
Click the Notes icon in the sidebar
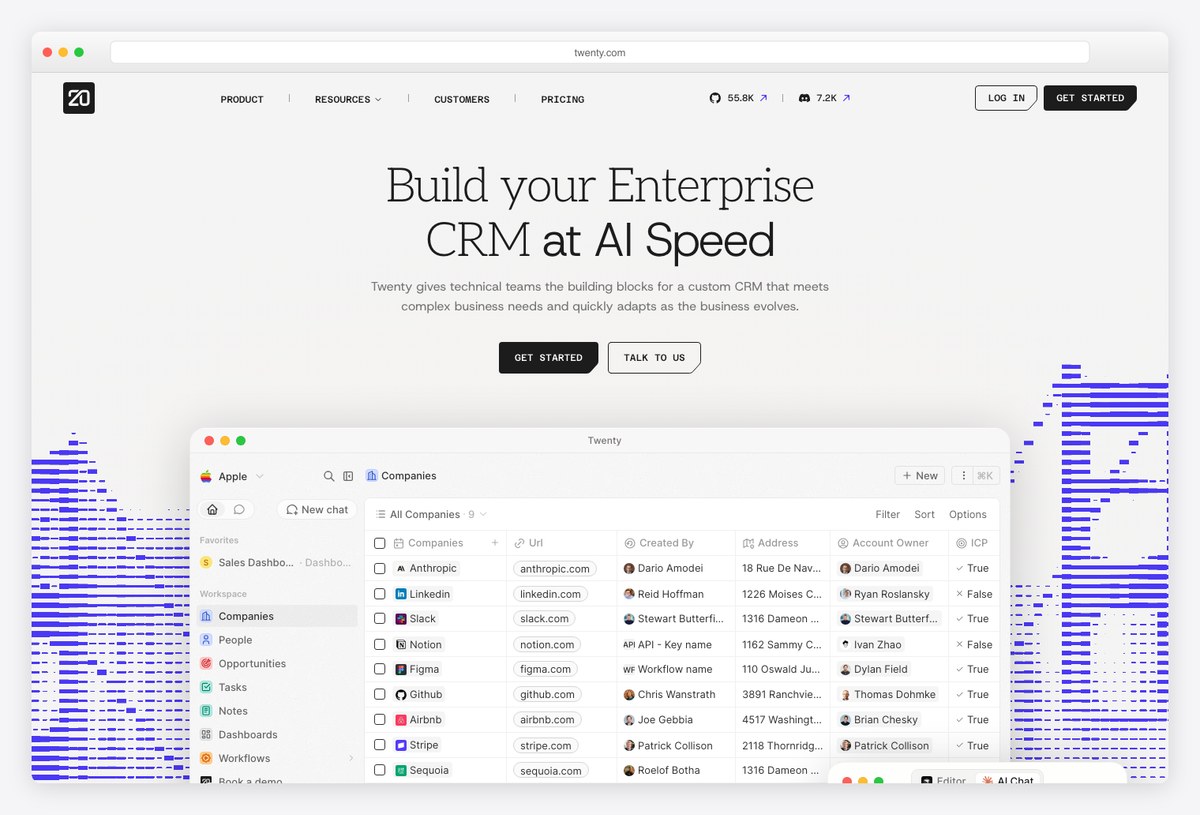[206, 711]
